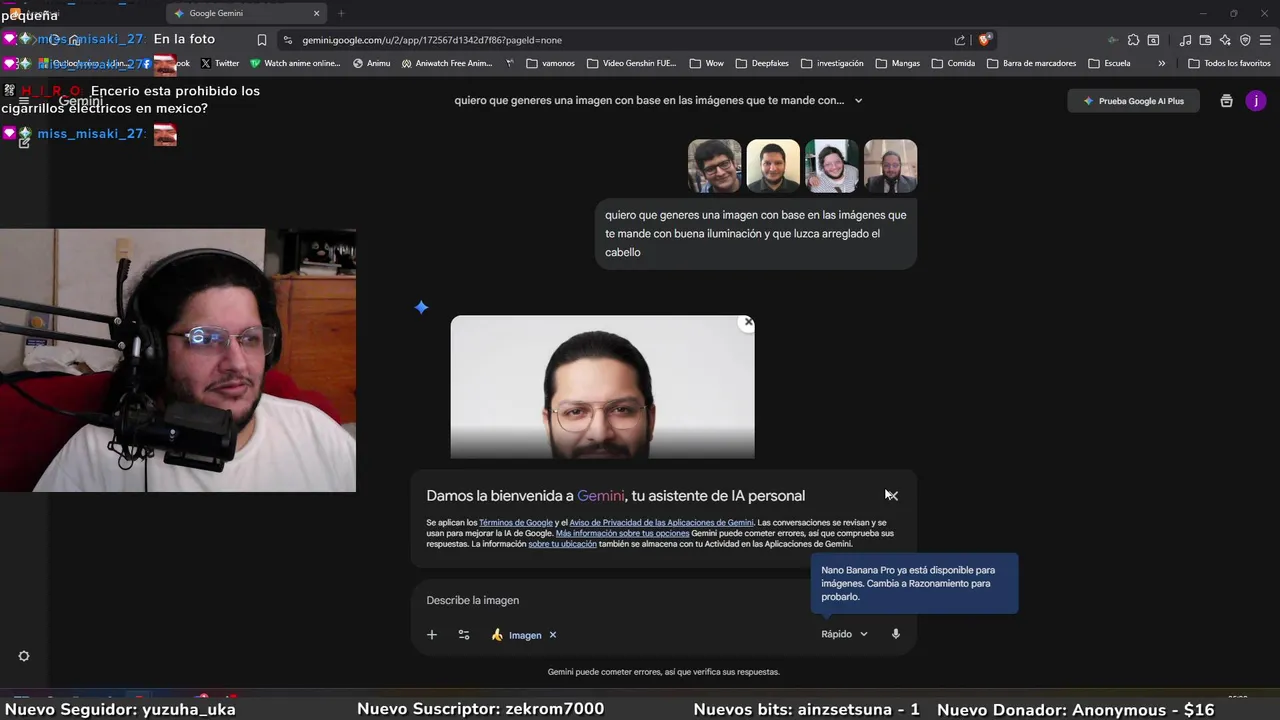Open the Deepfakes bookmark folder
The height and width of the screenshot is (720, 1280).
(x=762, y=63)
